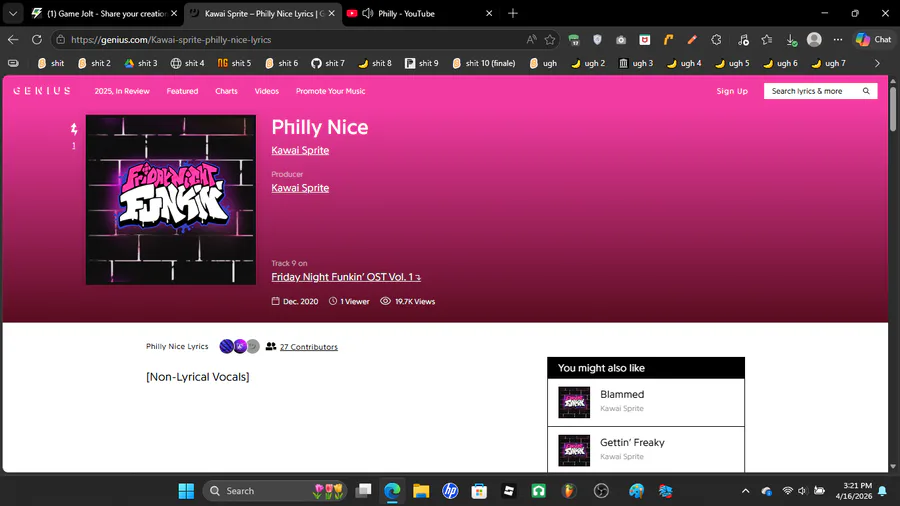The image size is (900, 506).
Task: Open the clock and date in the taskbar
Action: click(x=854, y=491)
